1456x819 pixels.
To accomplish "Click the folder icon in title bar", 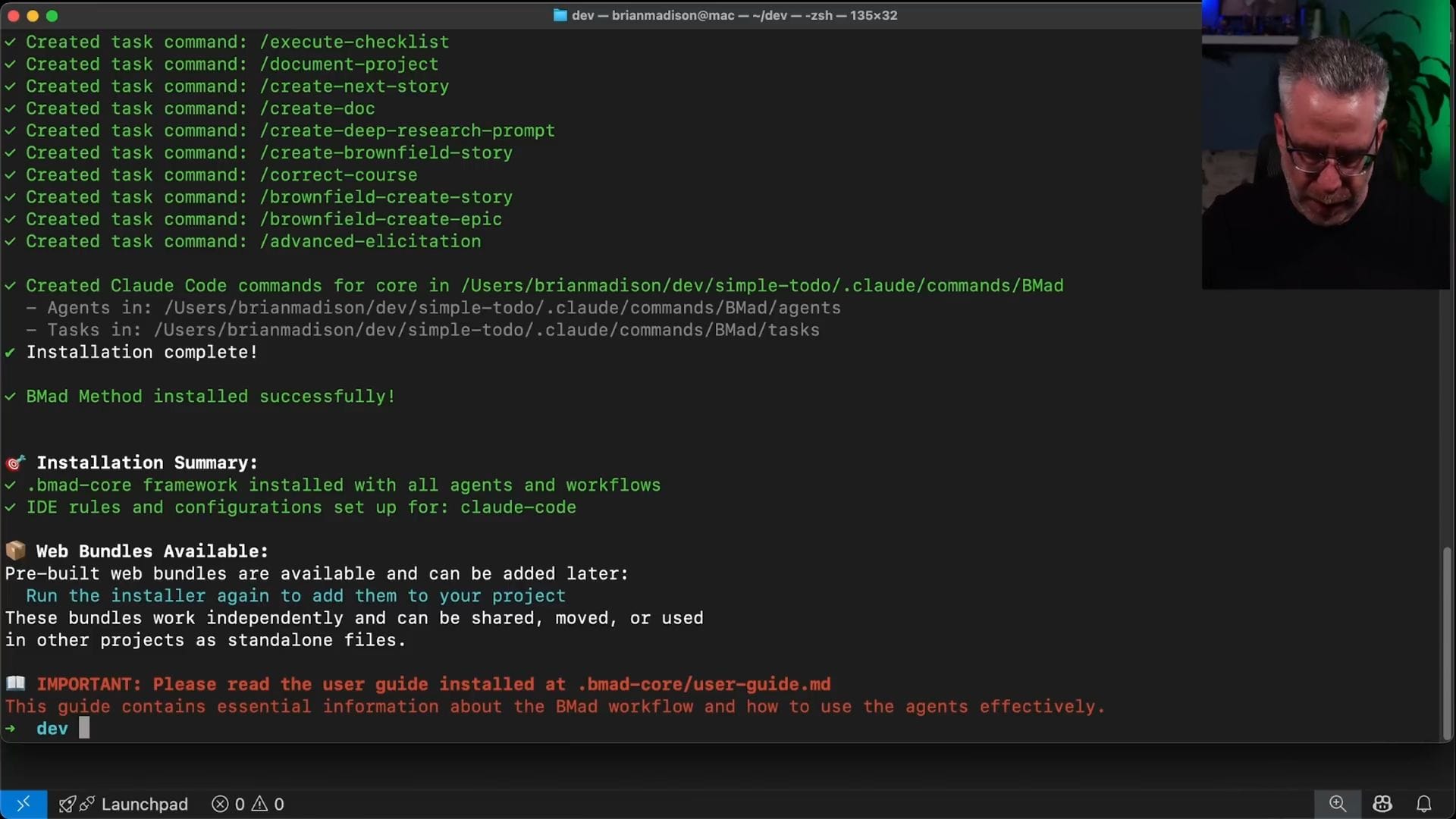I will point(560,15).
